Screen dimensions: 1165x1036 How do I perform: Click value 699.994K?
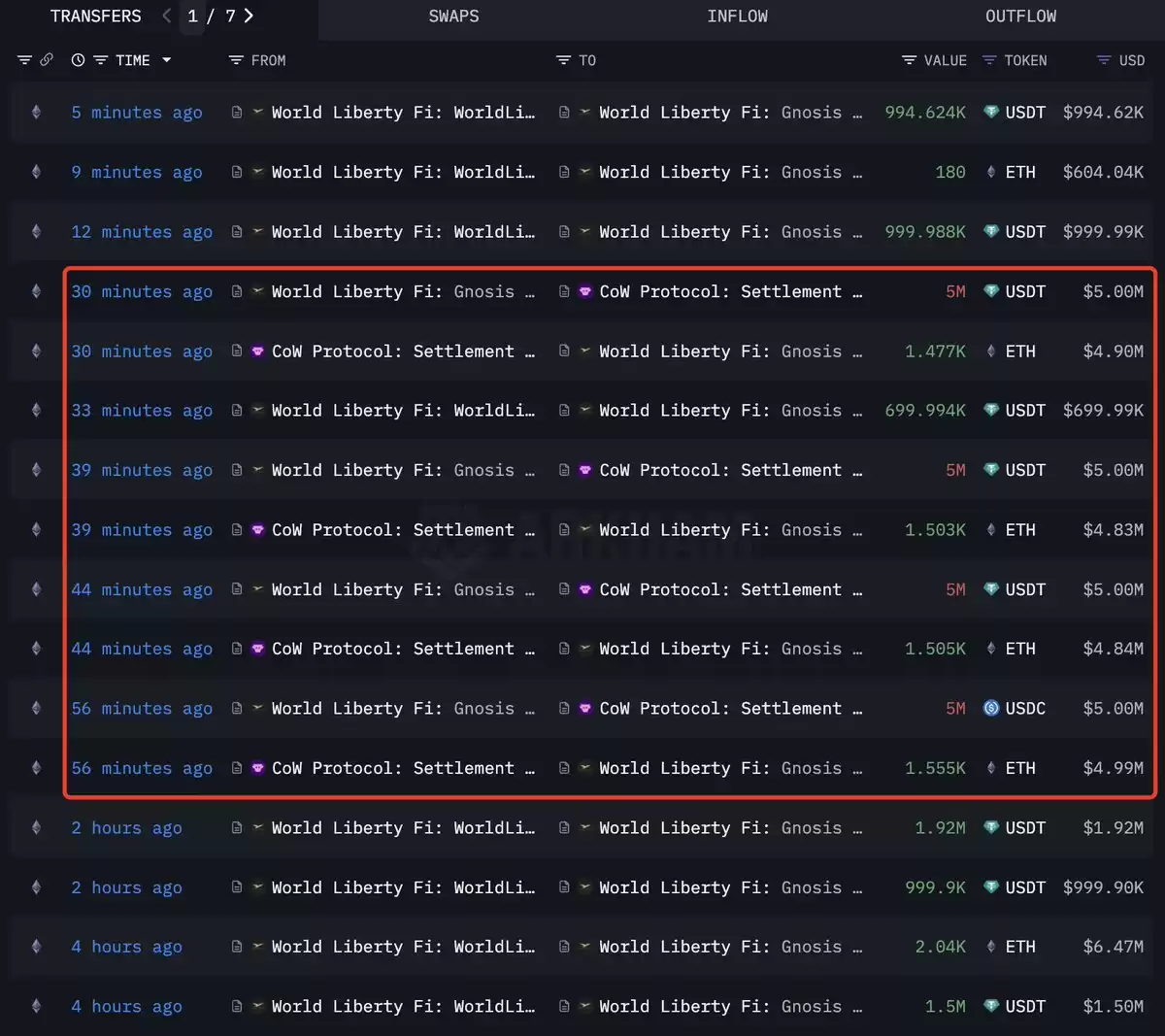tap(925, 411)
